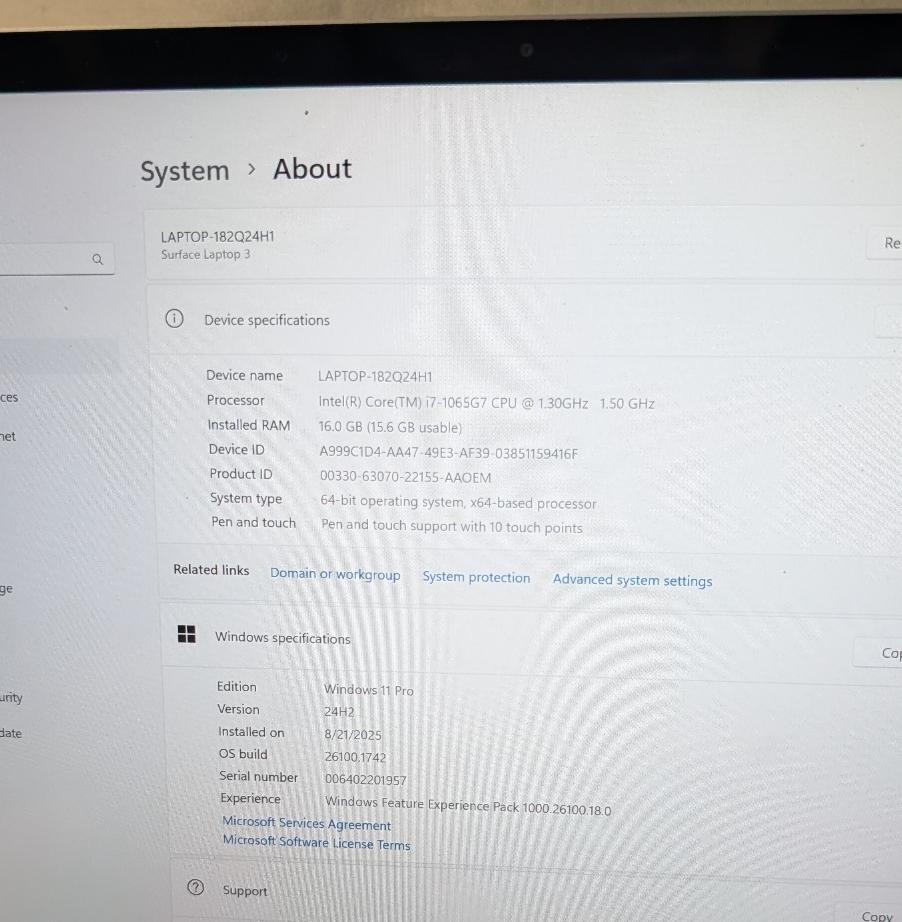Click the OS build label
902x922 pixels.
(243, 754)
